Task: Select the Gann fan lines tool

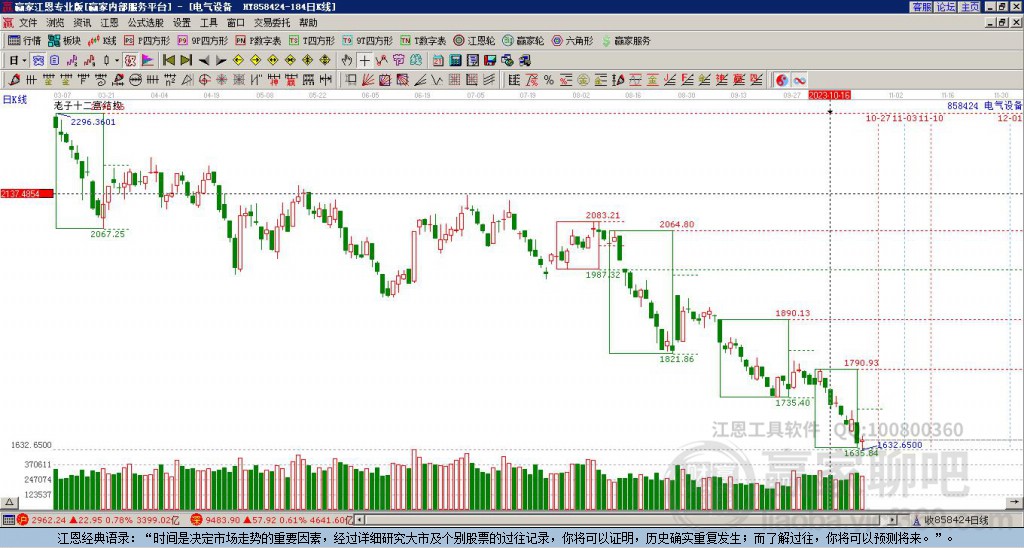Action: [x=368, y=80]
